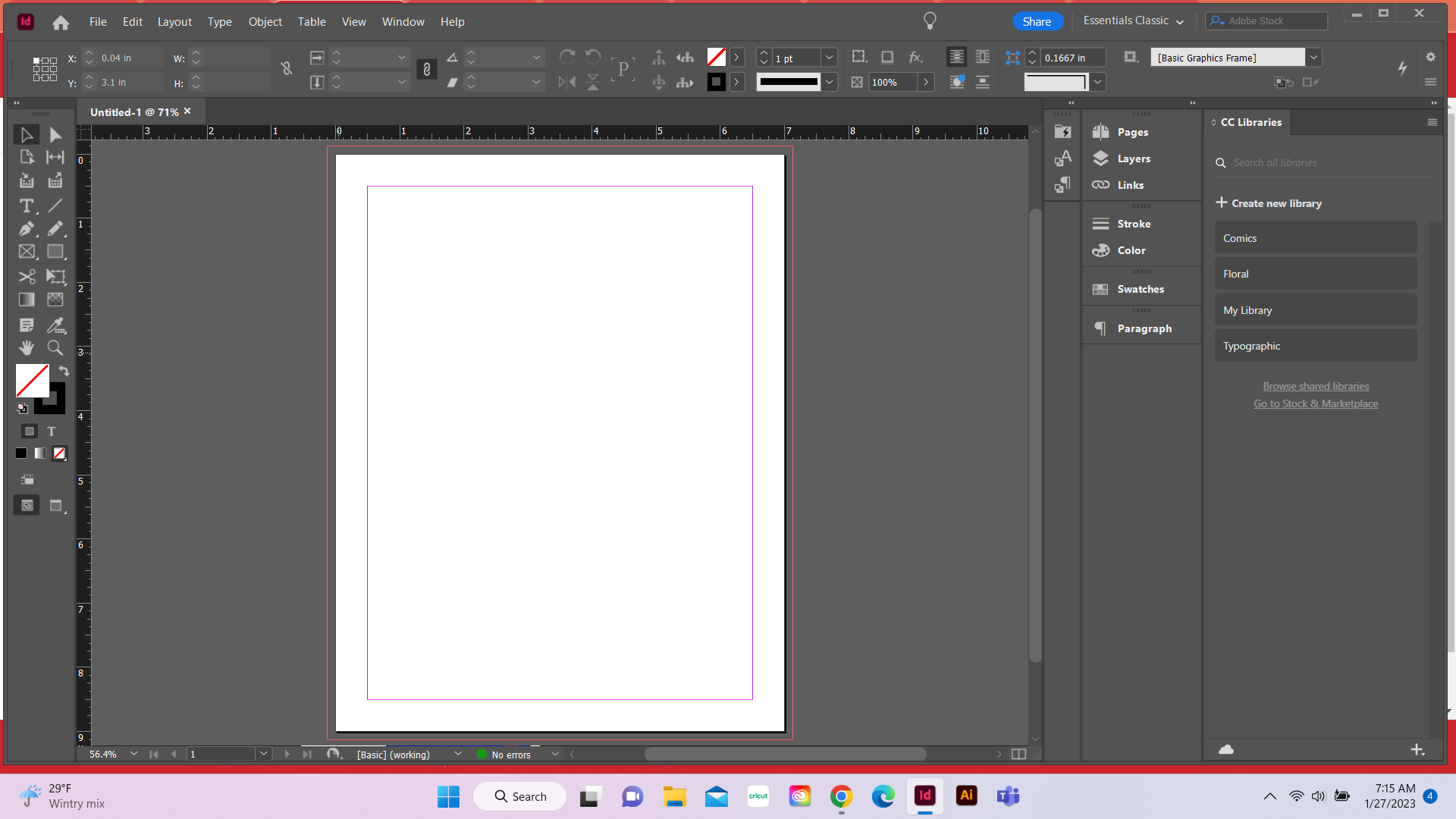Open the Window menu
This screenshot has width=1456, height=819.
click(x=403, y=21)
